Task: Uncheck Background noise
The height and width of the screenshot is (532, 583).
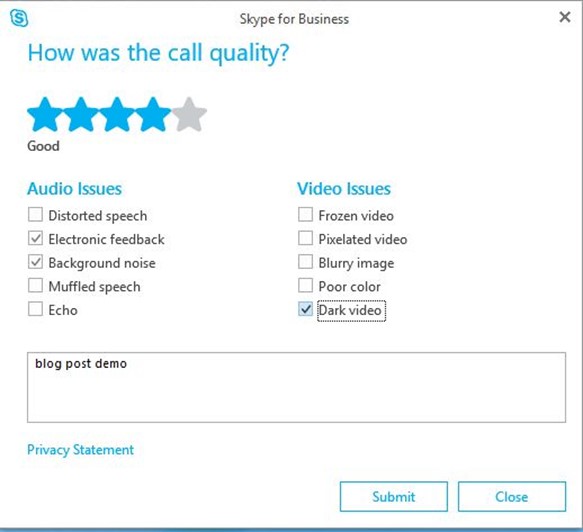Action: (35, 262)
